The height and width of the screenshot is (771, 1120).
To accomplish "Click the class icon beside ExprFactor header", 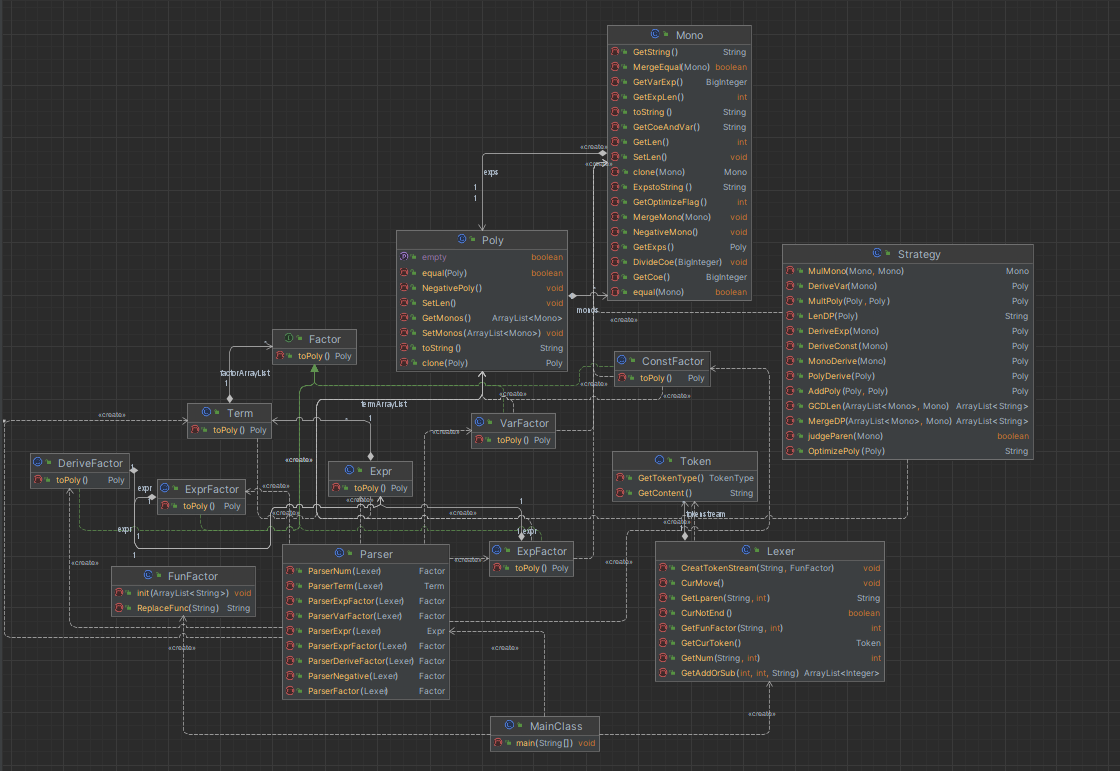I will pos(165,489).
